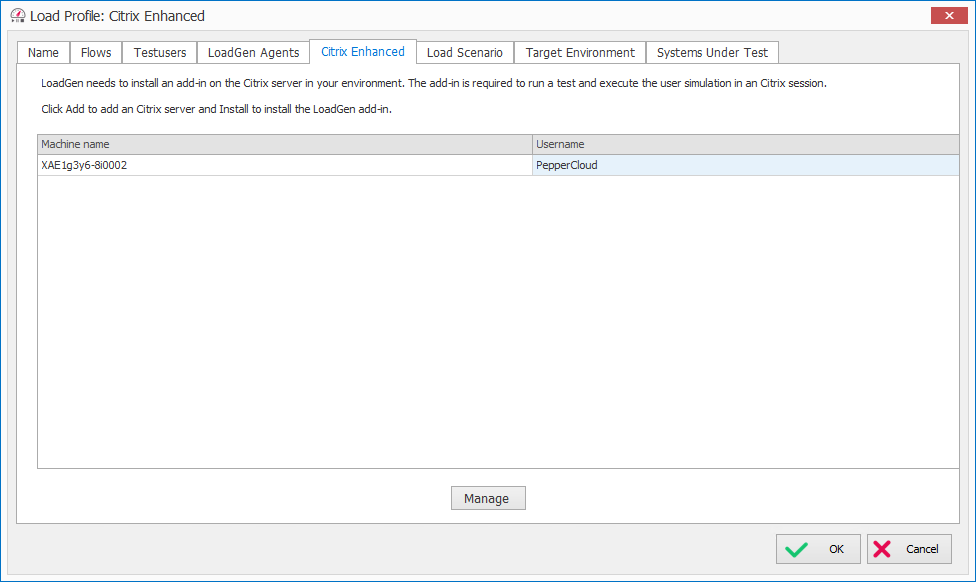Click the green checkmark icon on OK
This screenshot has width=976, height=582.
pos(797,549)
